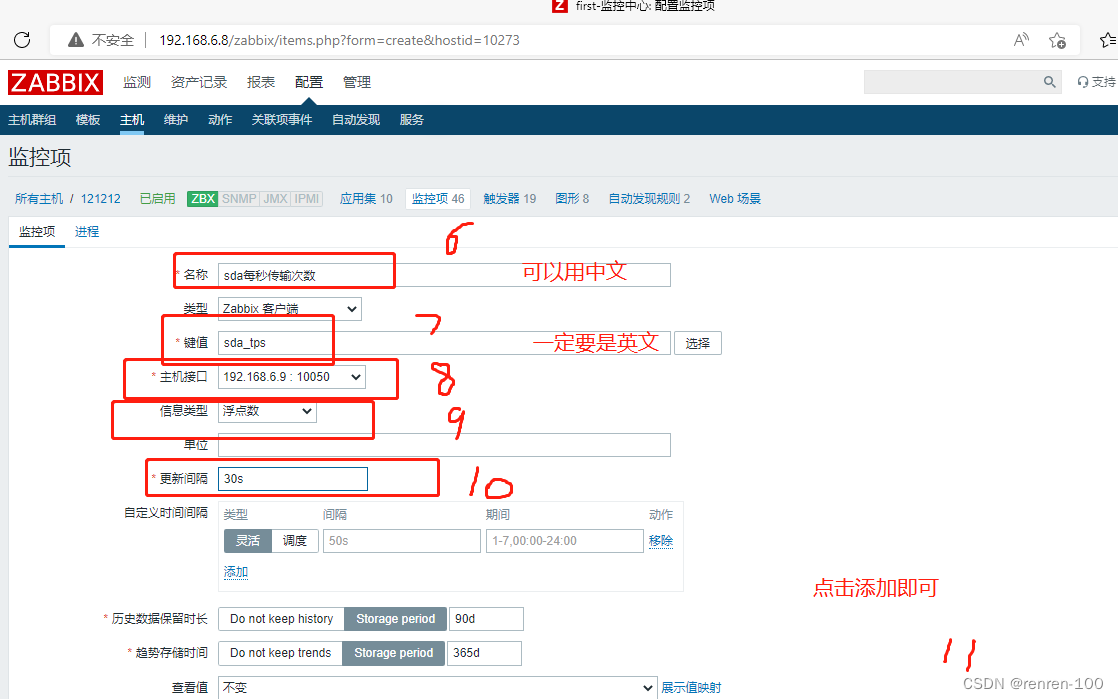Image resolution: width=1118 pixels, height=699 pixels.
Task: Activate the read aloud icon in the address bar
Action: (x=1021, y=40)
